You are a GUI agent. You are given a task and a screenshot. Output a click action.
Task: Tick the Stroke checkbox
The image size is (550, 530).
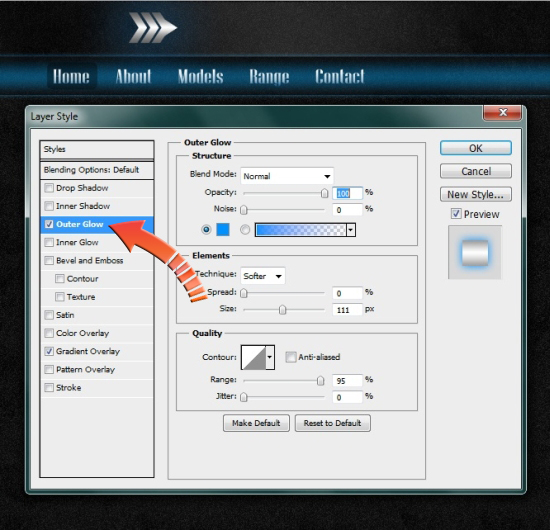[49, 388]
